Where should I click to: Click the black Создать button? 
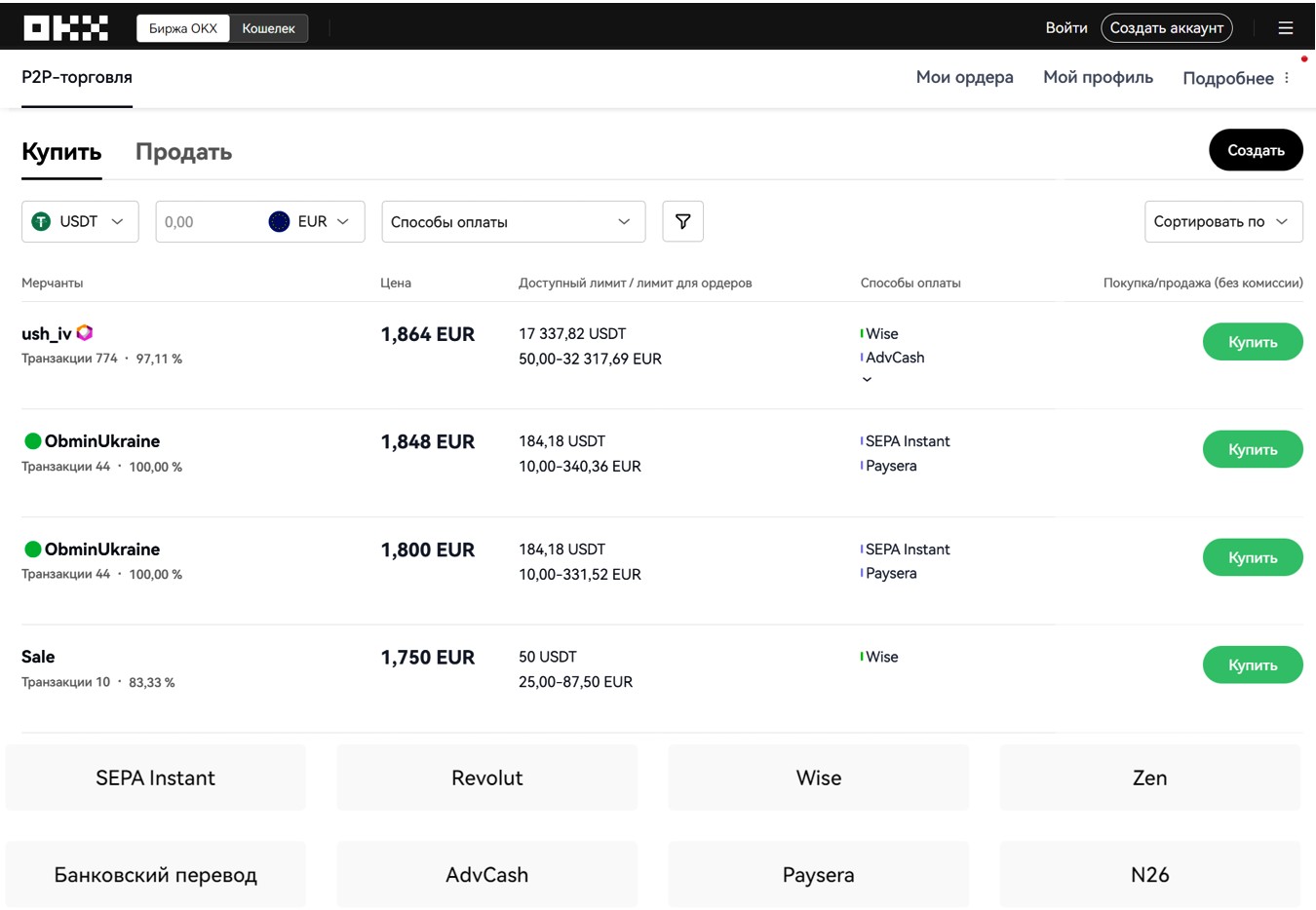(1256, 150)
